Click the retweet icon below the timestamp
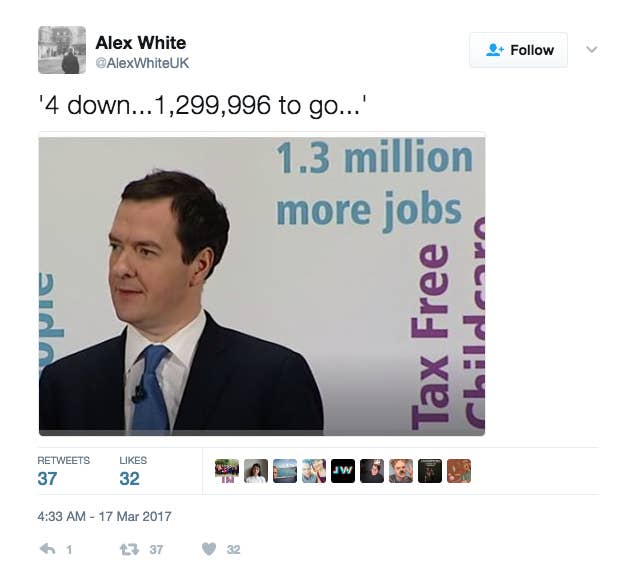Image resolution: width=635 pixels, height=588 pixels. (130, 549)
